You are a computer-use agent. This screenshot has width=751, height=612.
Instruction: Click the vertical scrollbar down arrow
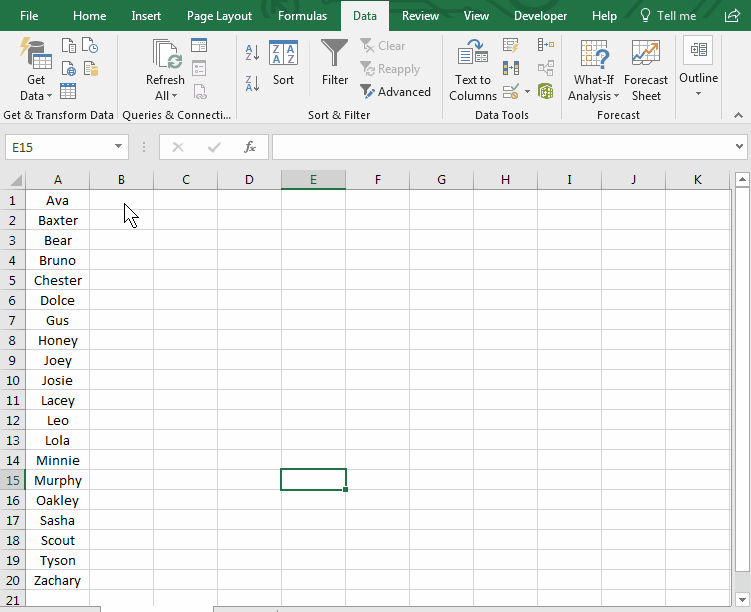(x=742, y=599)
